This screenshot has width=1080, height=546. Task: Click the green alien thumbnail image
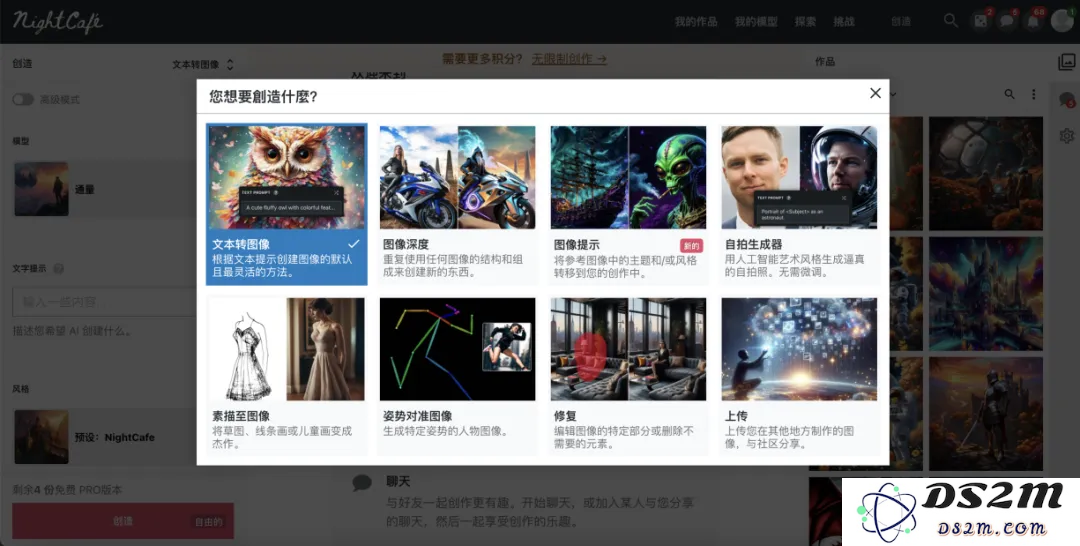pos(628,177)
